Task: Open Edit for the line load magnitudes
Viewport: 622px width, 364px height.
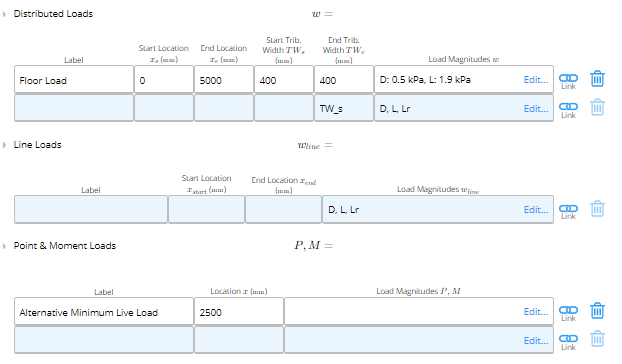Action: pos(536,210)
